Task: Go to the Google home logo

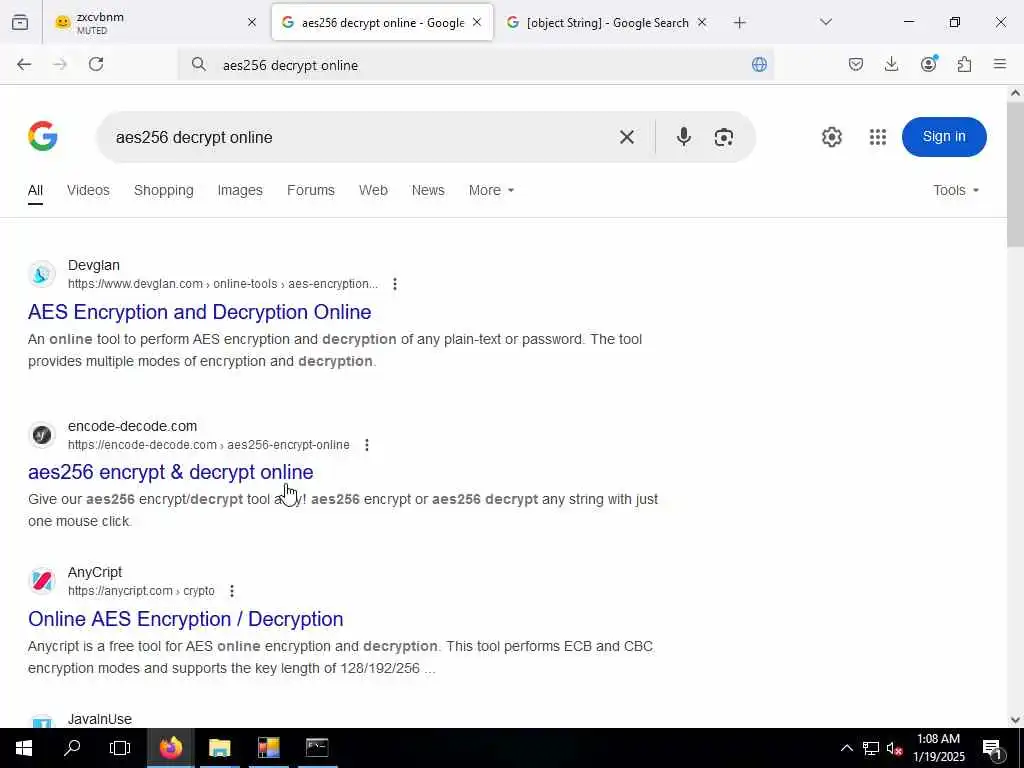Action: coord(43,136)
